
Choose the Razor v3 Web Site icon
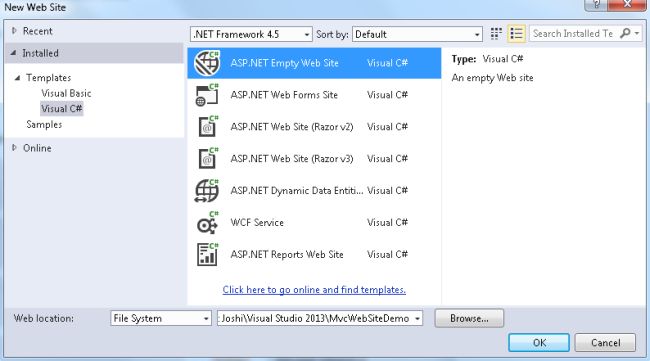pos(207,159)
